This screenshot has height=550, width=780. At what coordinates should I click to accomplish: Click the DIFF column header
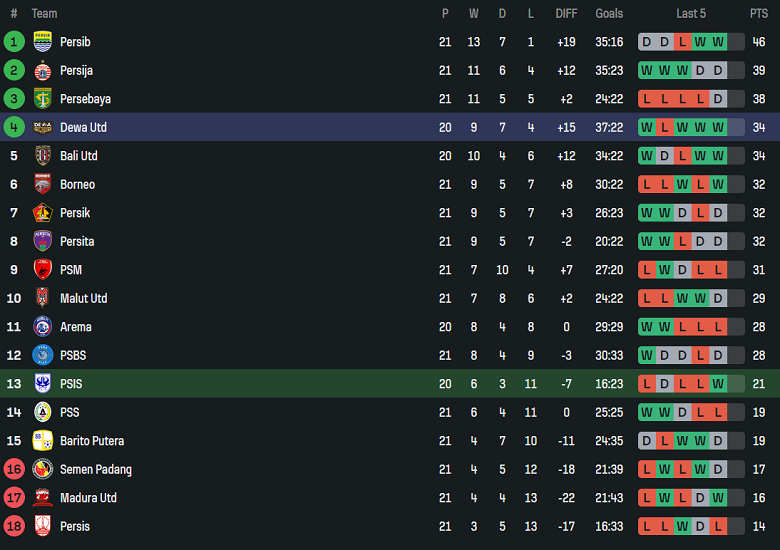click(566, 14)
